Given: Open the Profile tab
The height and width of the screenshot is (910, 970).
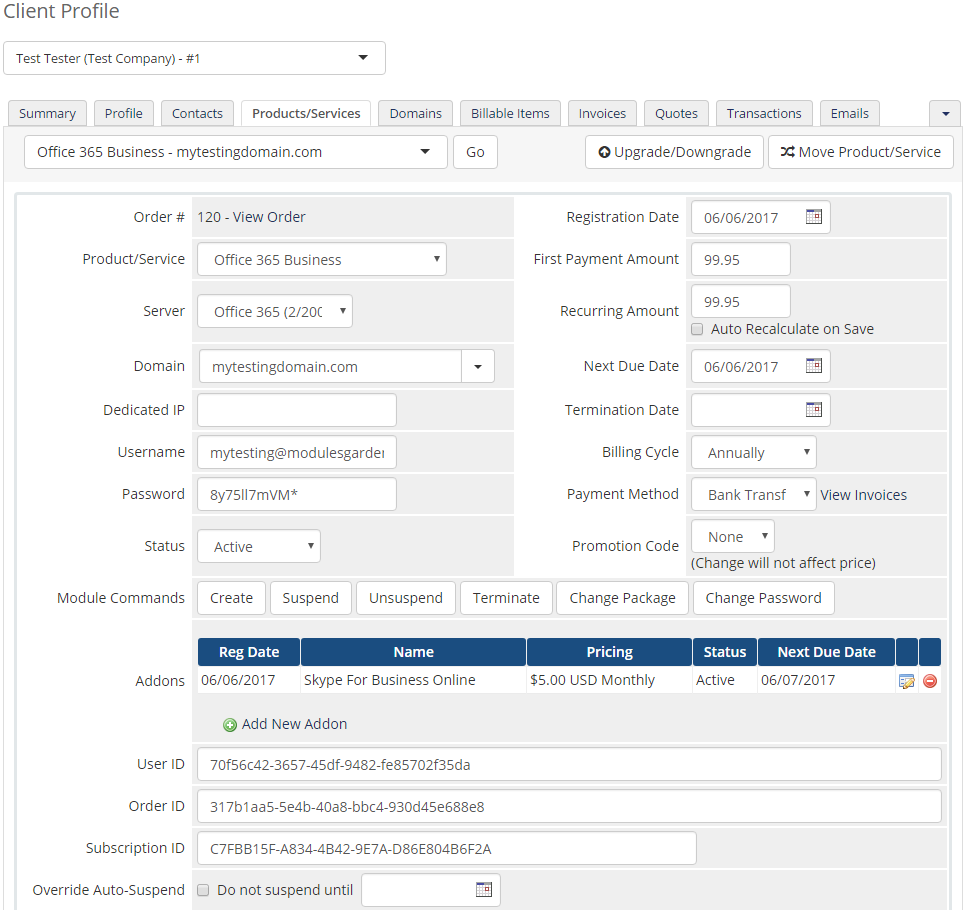Looking at the screenshot, I should [x=124, y=114].
